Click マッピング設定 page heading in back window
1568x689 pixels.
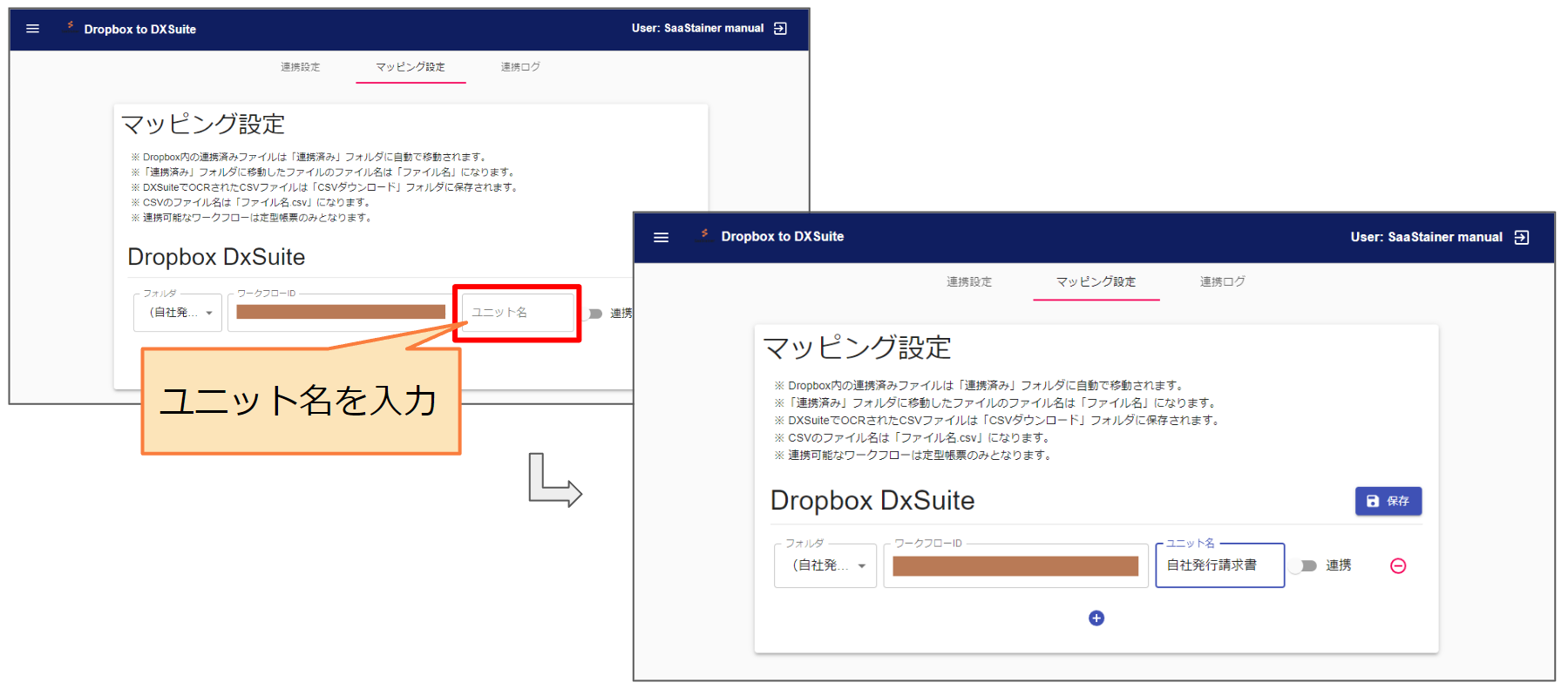203,125
